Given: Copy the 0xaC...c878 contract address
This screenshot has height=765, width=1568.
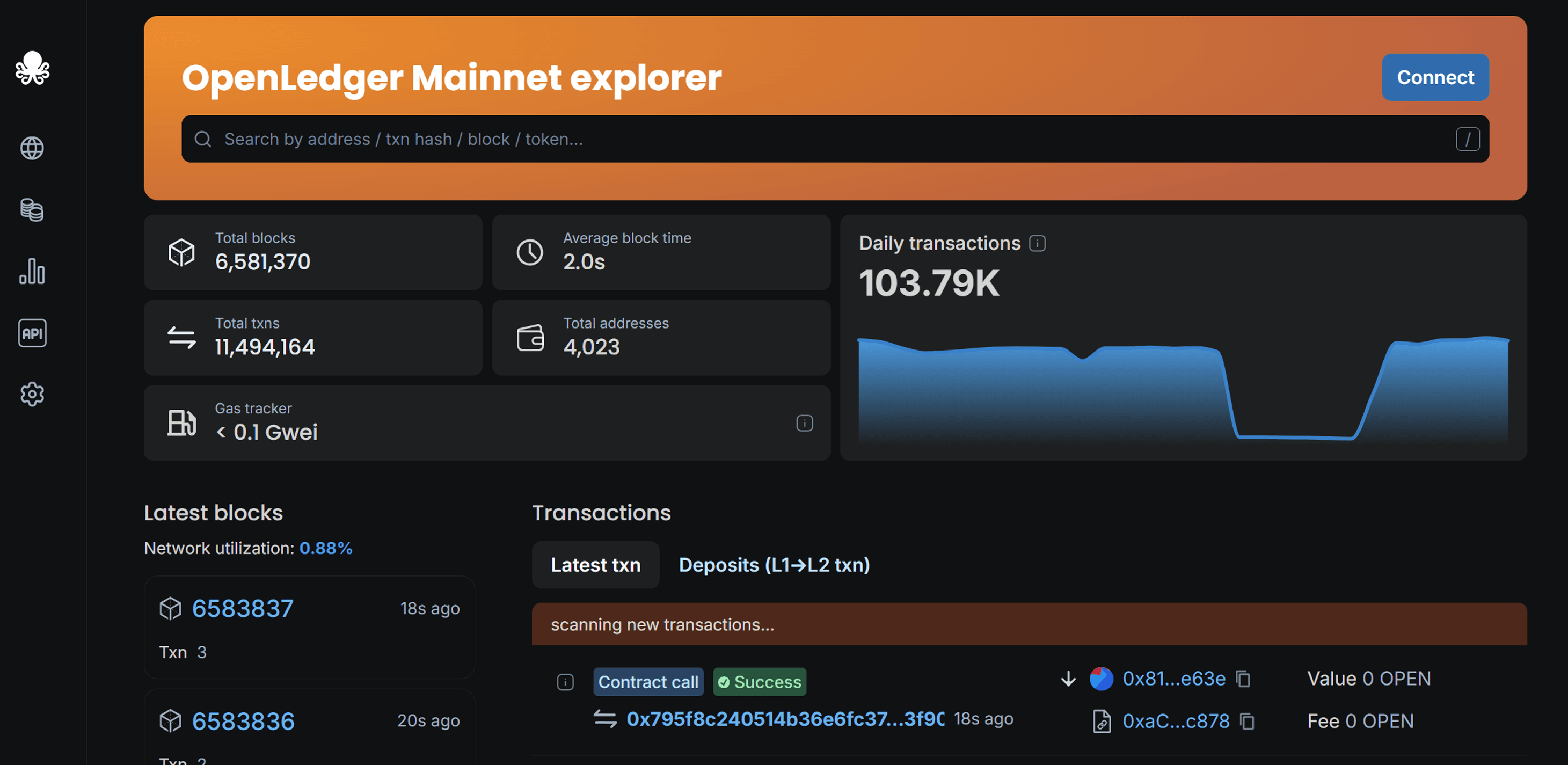Looking at the screenshot, I should point(1247,721).
